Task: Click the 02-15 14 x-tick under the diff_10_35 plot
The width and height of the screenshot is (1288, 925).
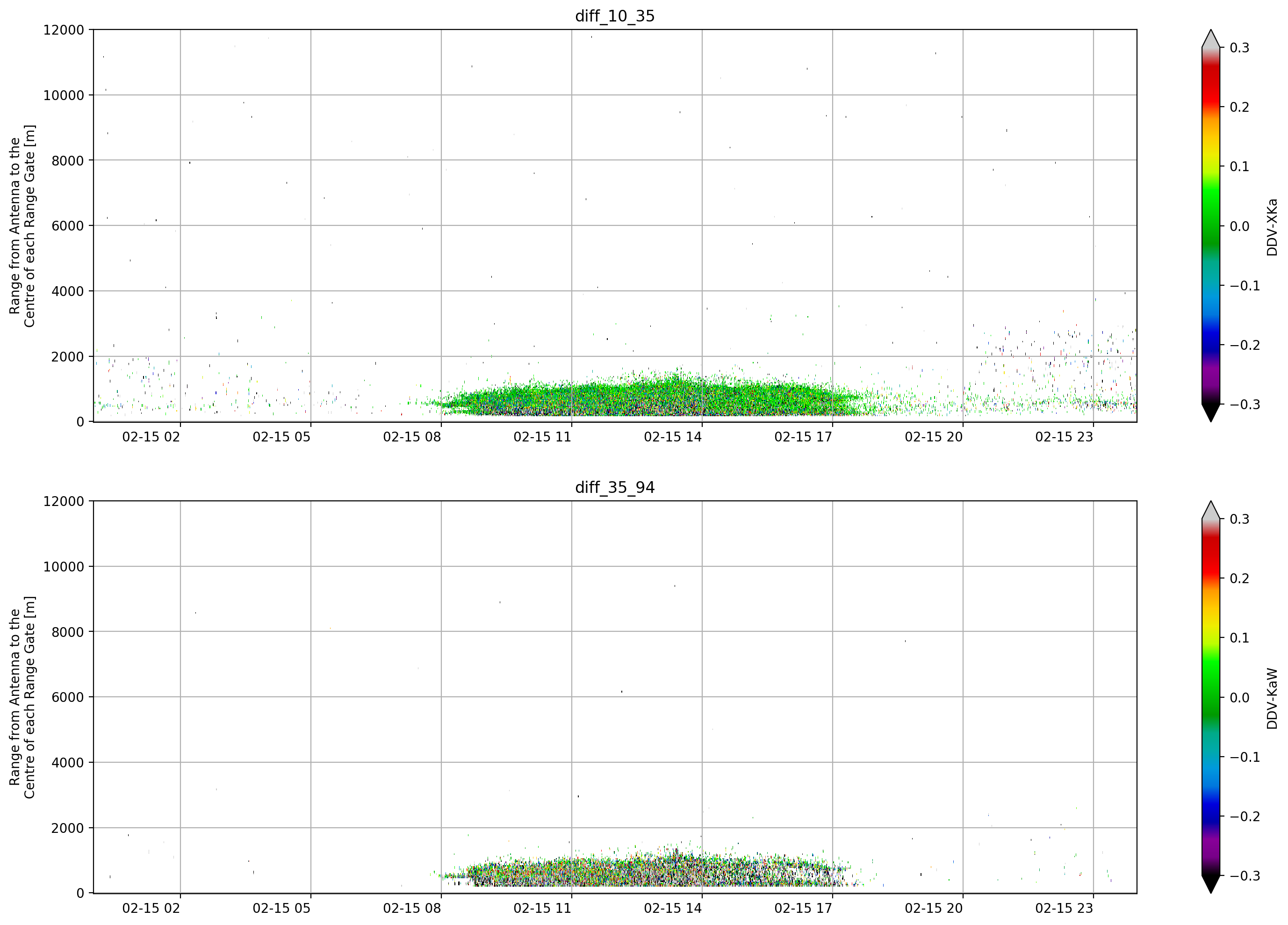Action: (673, 437)
